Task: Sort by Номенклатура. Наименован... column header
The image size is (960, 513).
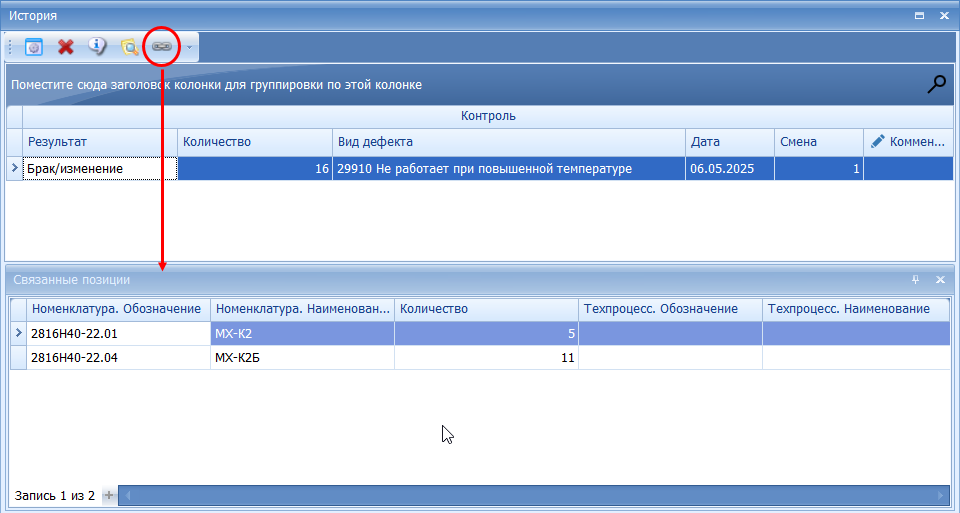Action: point(302,309)
